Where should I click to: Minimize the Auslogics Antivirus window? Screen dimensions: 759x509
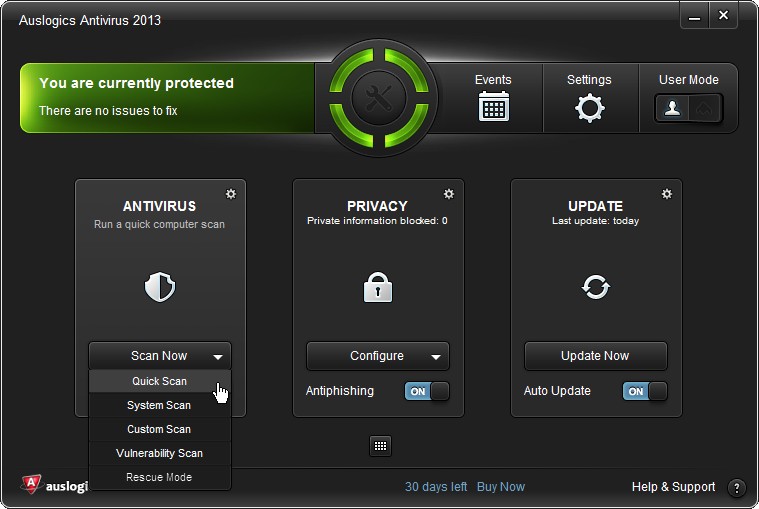click(x=695, y=17)
